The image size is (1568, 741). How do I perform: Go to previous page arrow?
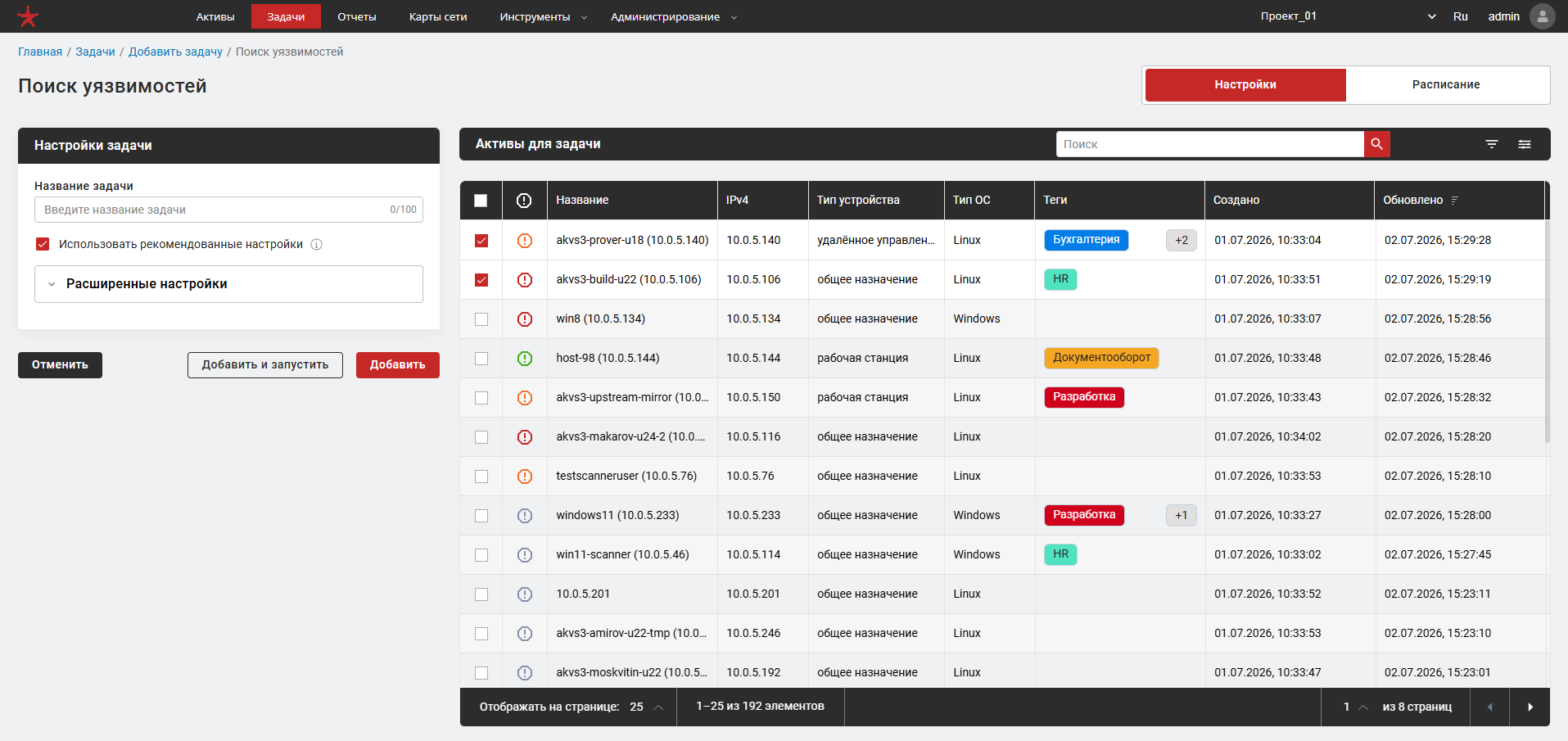click(1490, 707)
